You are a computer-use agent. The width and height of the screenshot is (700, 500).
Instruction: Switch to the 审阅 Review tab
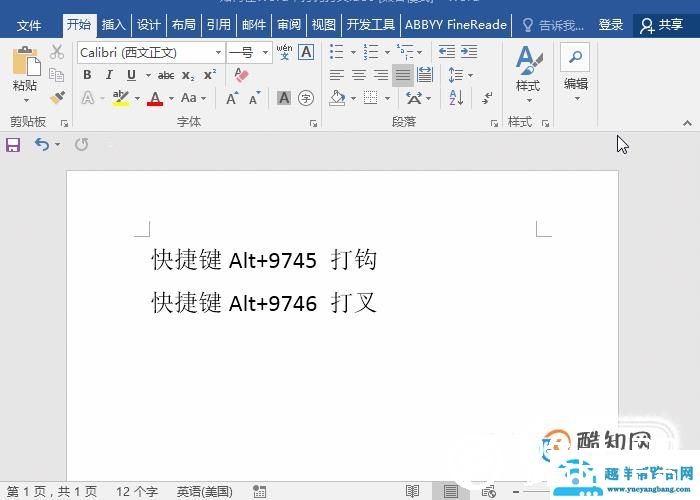[x=289, y=25]
